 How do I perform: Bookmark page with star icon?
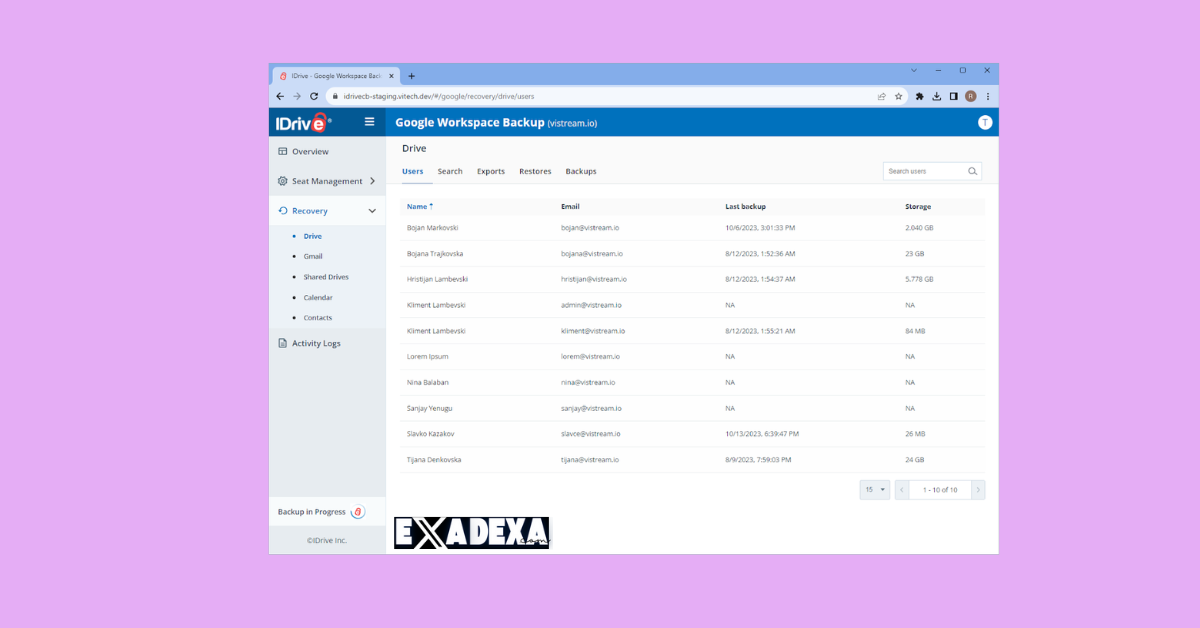point(898,96)
